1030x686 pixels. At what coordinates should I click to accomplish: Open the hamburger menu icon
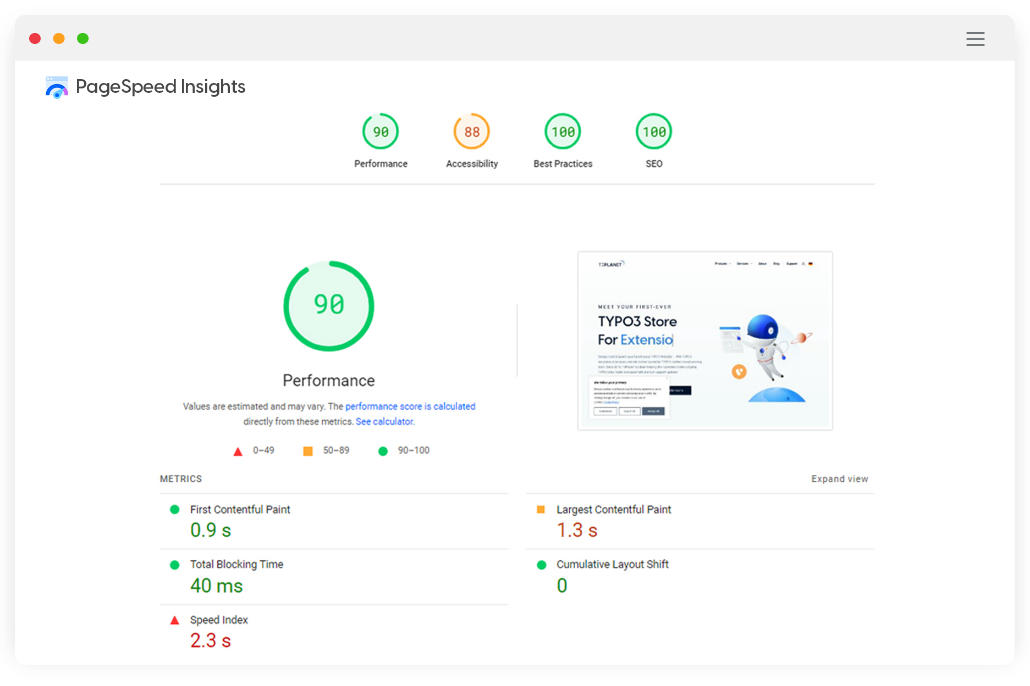pyautogui.click(x=975, y=39)
